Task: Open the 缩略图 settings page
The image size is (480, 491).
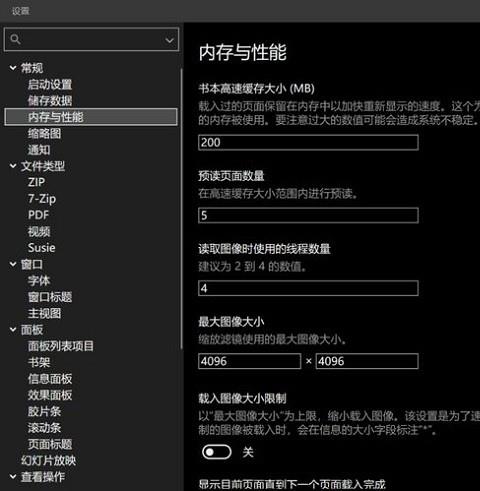Action: coord(44,133)
